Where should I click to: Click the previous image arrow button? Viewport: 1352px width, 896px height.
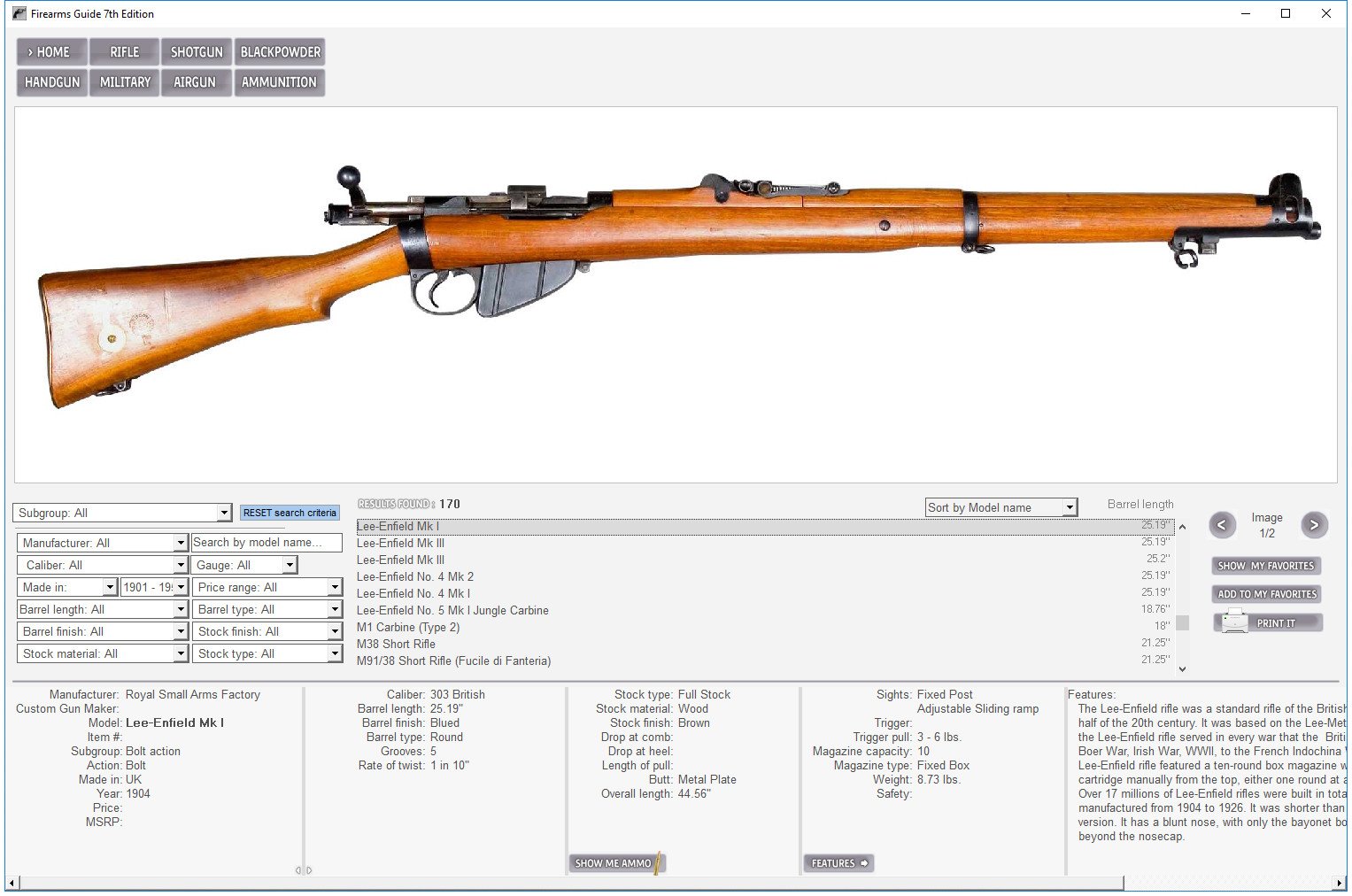1222,525
